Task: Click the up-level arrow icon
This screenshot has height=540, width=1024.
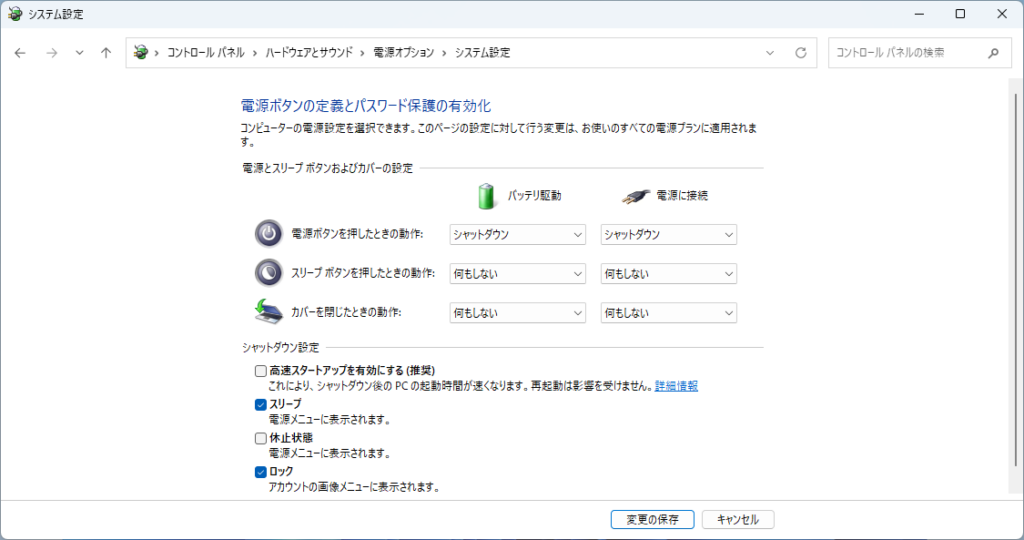Action: tap(106, 53)
